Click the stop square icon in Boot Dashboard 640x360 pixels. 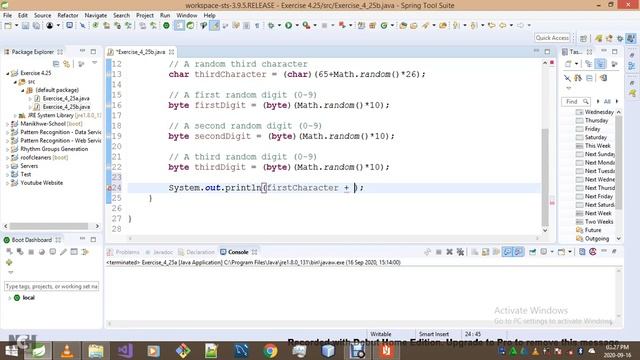pyautogui.click(x=31, y=252)
